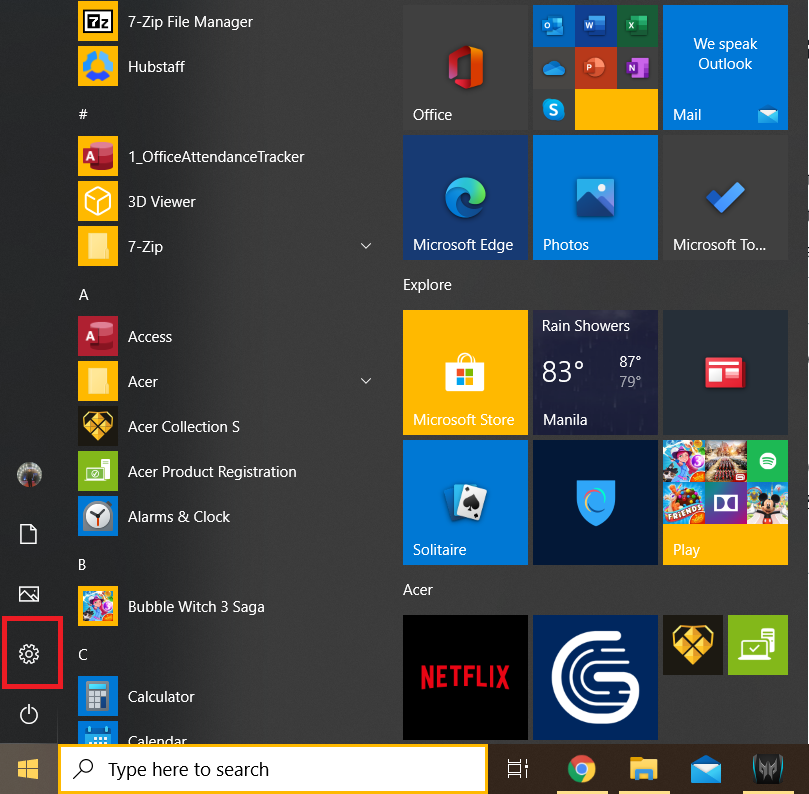Viewport: 809px width, 794px height.
Task: Click the Acer group heading
Action: [417, 590]
